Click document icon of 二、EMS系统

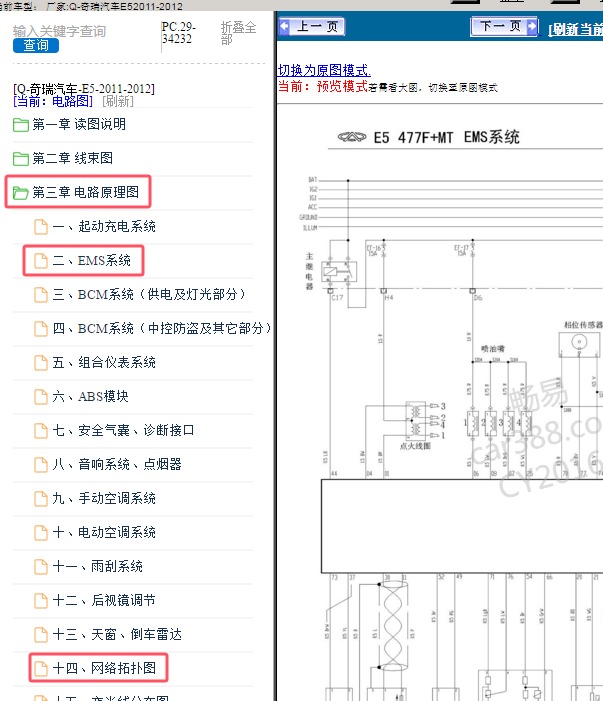[x=41, y=261]
